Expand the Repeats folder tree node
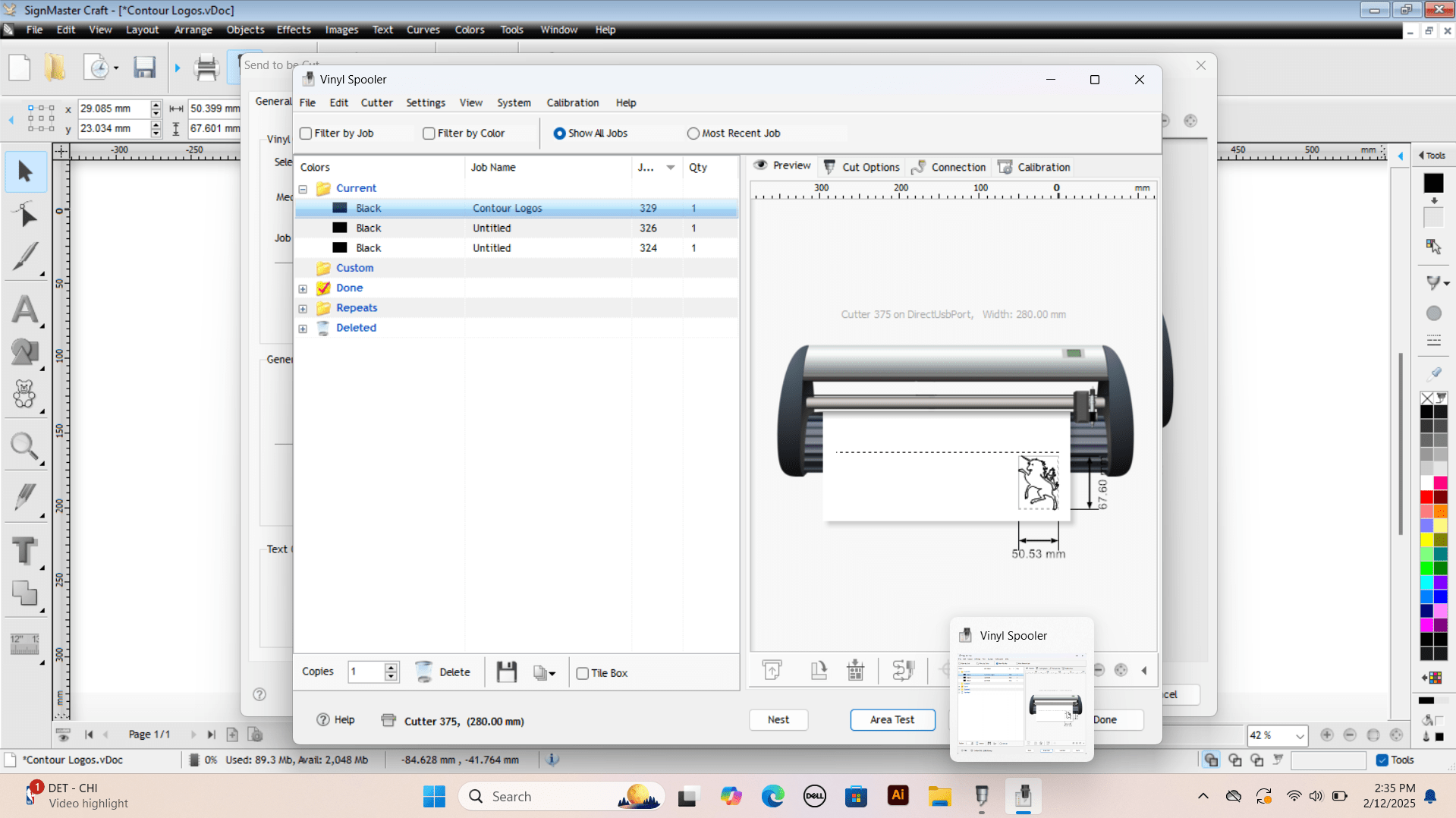The image size is (1456, 818). [x=303, y=309]
